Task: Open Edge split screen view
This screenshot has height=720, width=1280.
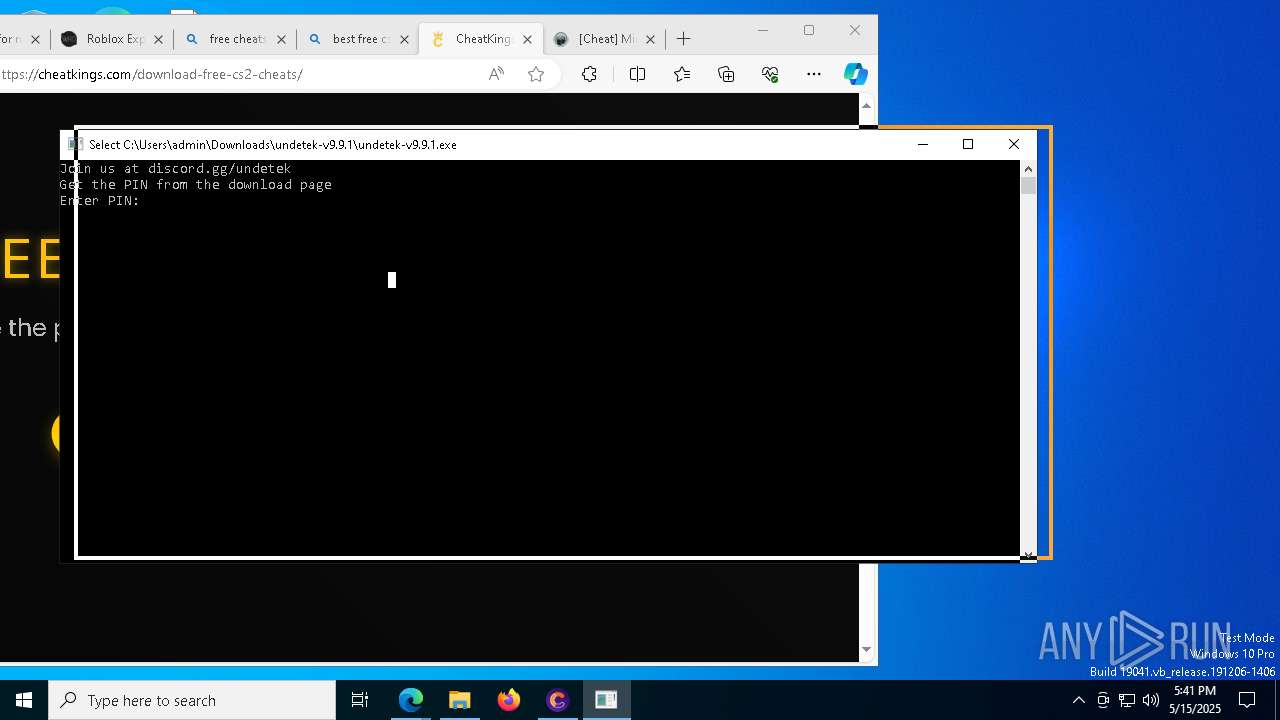Action: point(637,74)
